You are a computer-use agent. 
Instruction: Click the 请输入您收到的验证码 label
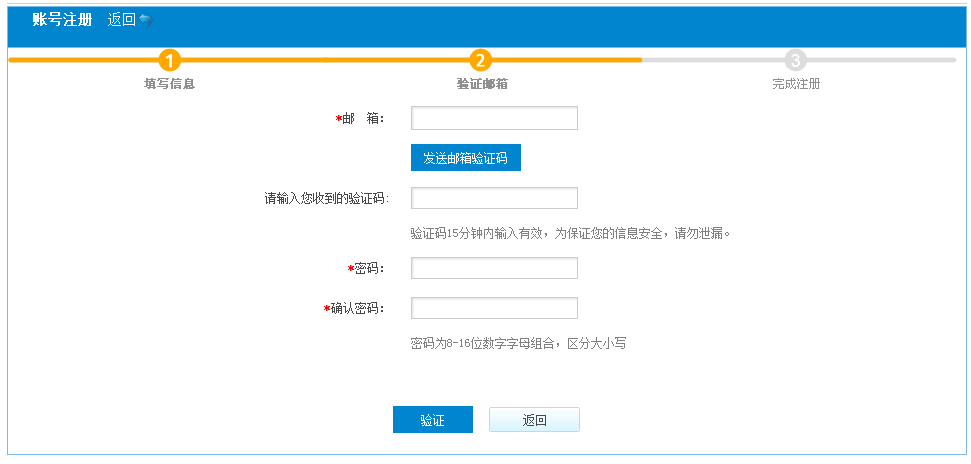tap(324, 198)
